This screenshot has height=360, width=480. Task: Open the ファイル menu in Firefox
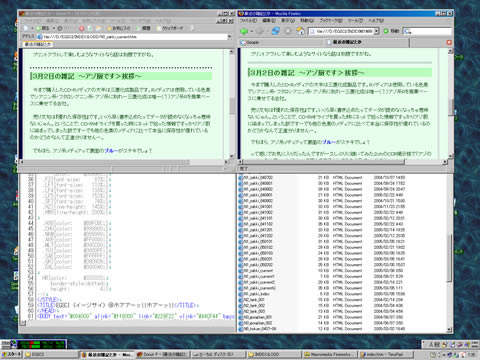(248, 21)
